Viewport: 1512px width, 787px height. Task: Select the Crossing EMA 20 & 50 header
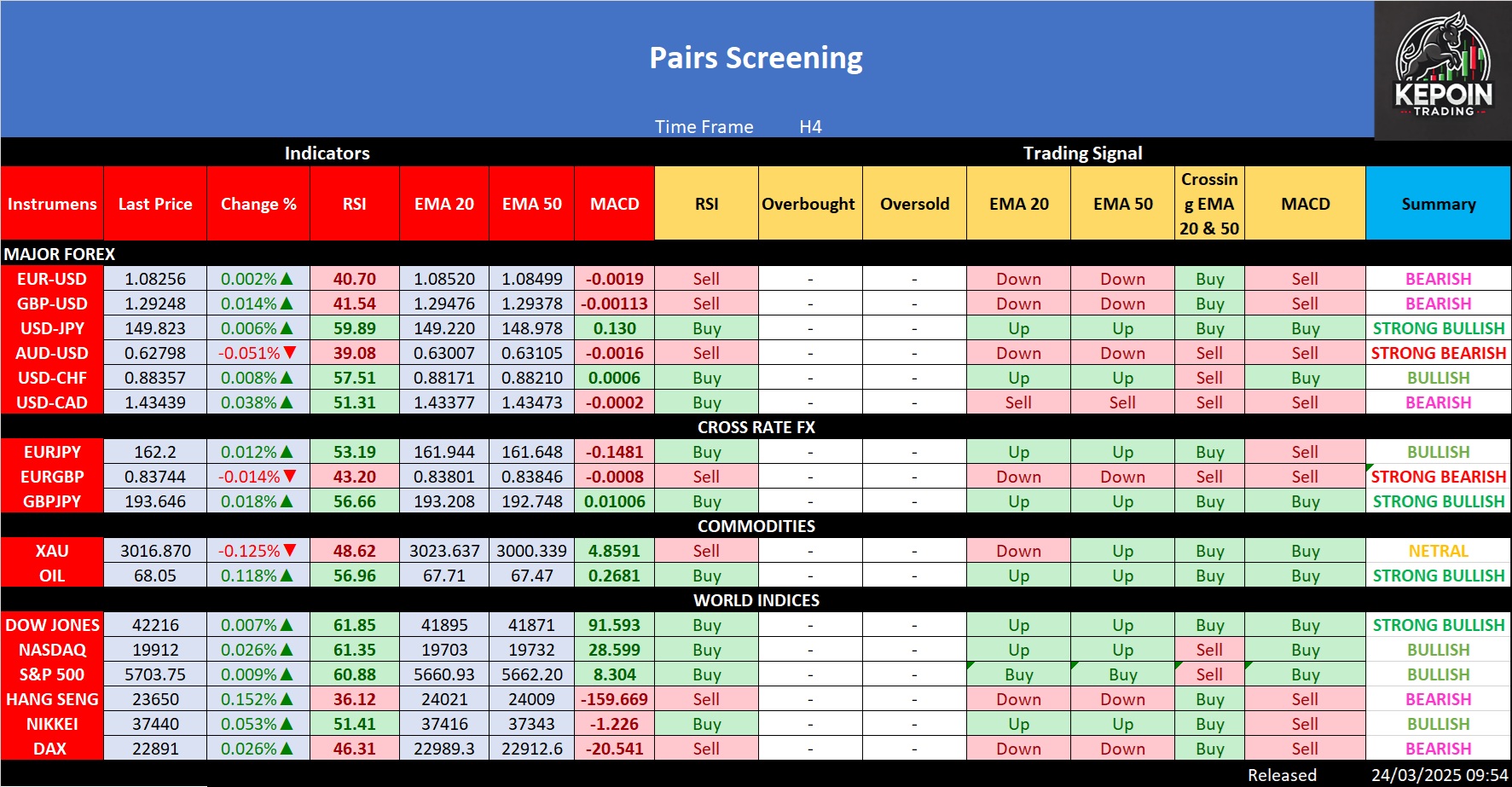coord(1208,204)
